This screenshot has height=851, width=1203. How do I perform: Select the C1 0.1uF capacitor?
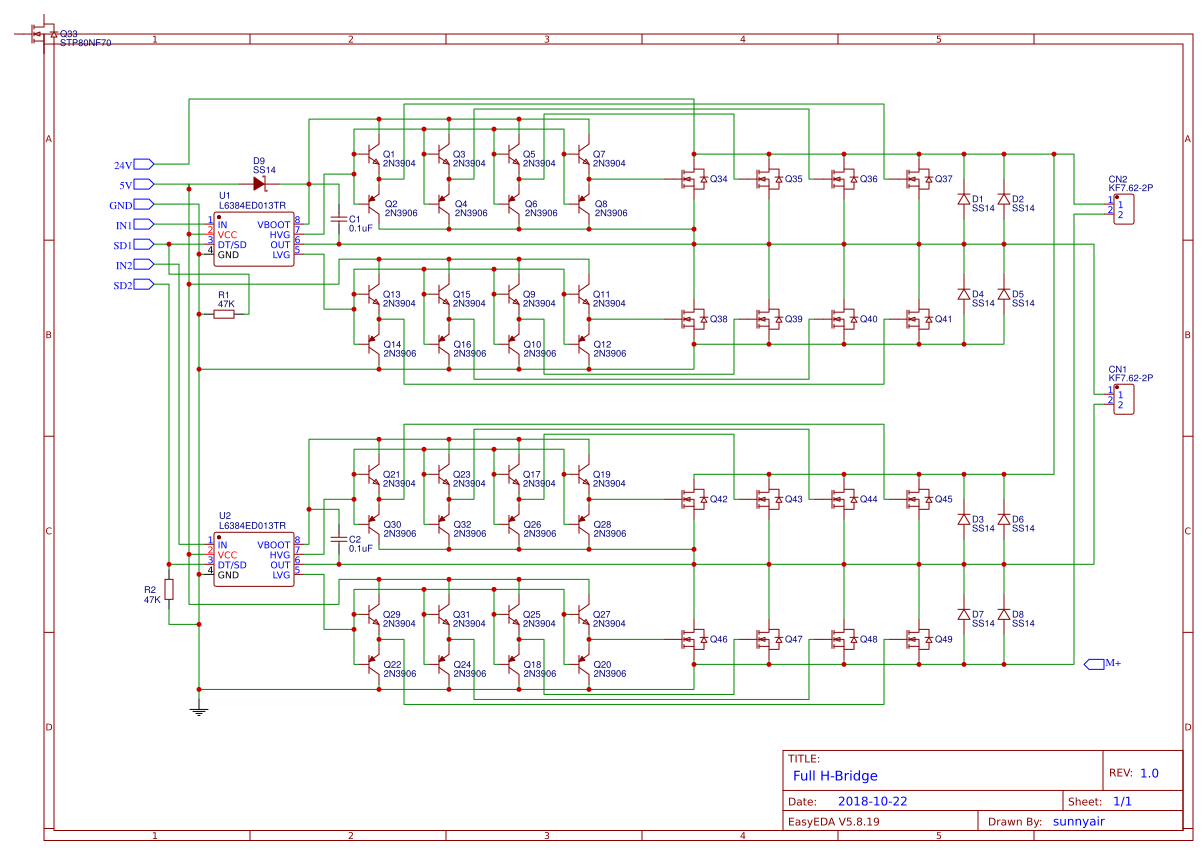point(339,218)
